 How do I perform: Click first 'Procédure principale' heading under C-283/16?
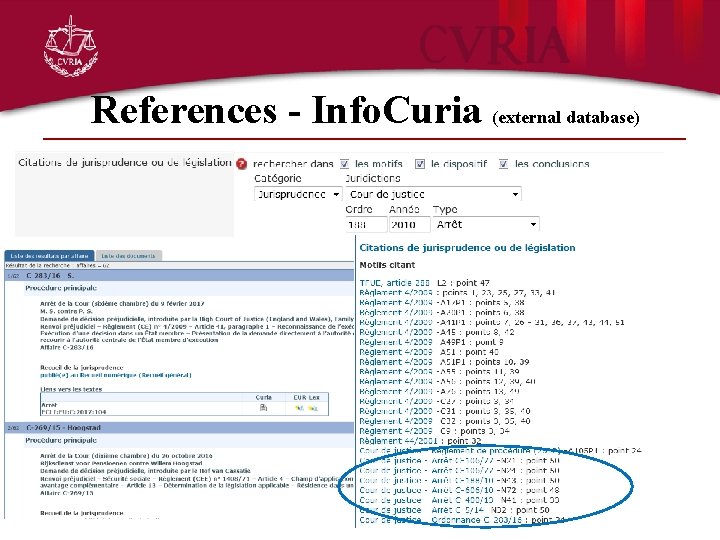pyautogui.click(x=61, y=288)
